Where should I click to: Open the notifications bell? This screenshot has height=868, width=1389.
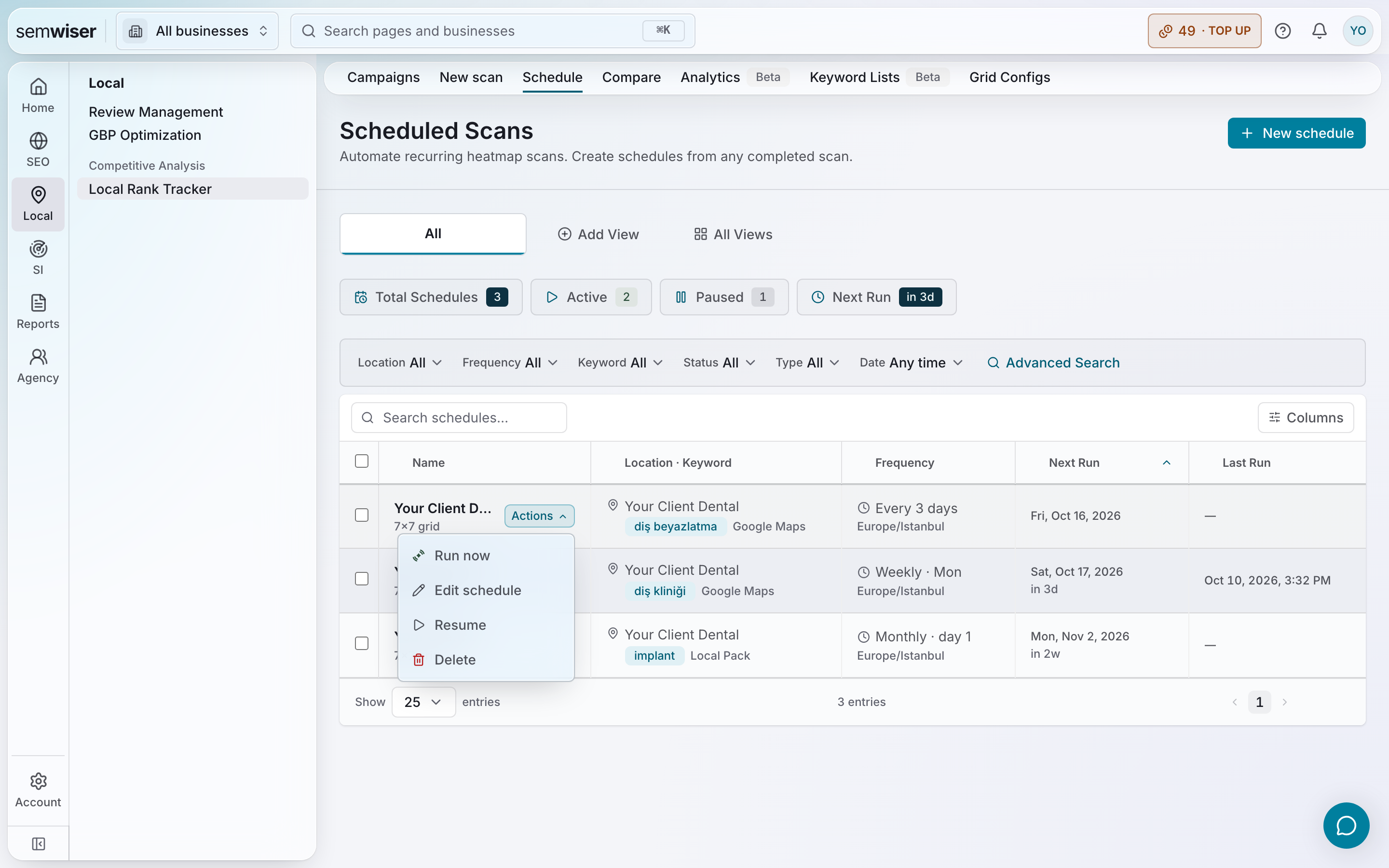(1319, 31)
